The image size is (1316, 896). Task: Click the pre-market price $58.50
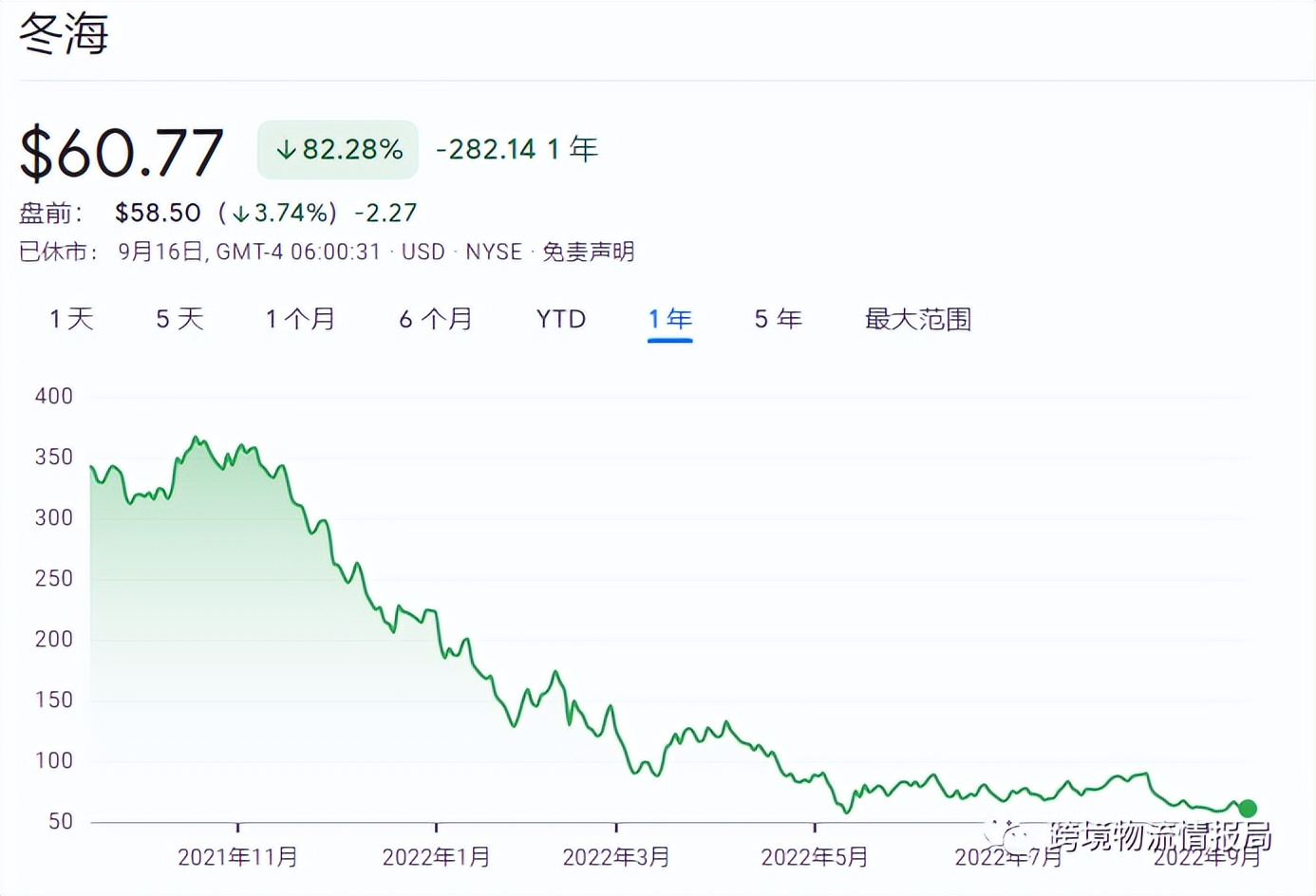(x=159, y=213)
